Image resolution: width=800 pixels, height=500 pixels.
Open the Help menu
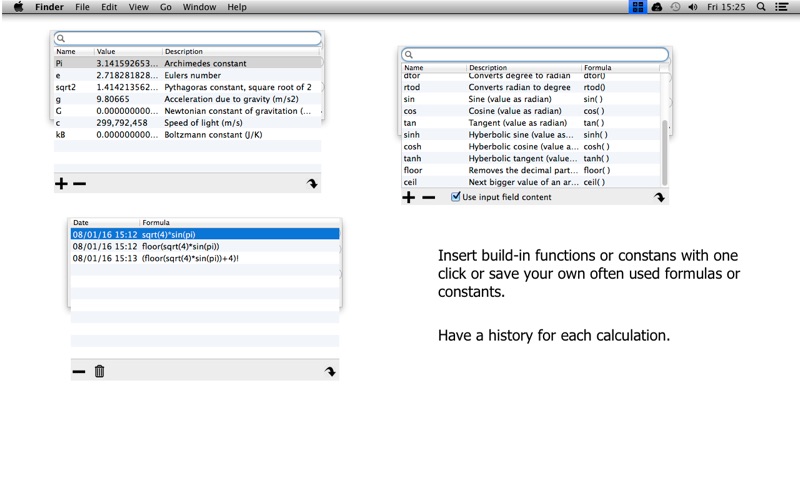(237, 7)
